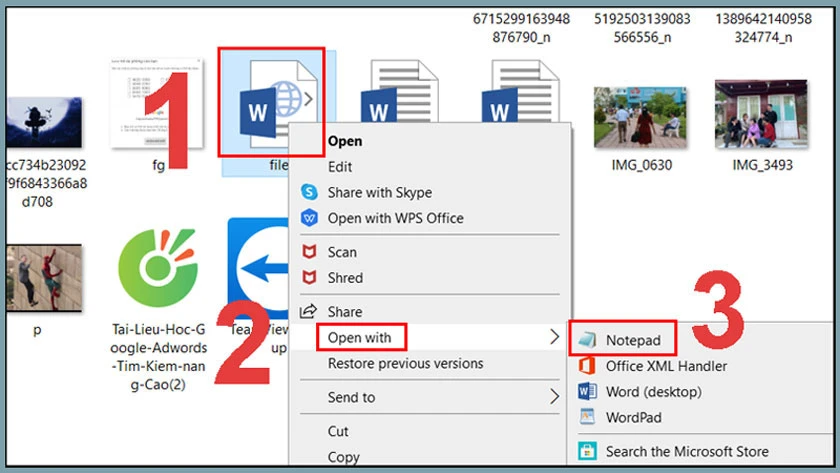Choose Cut in the context menu
The width and height of the screenshot is (840, 473).
pyautogui.click(x=338, y=431)
